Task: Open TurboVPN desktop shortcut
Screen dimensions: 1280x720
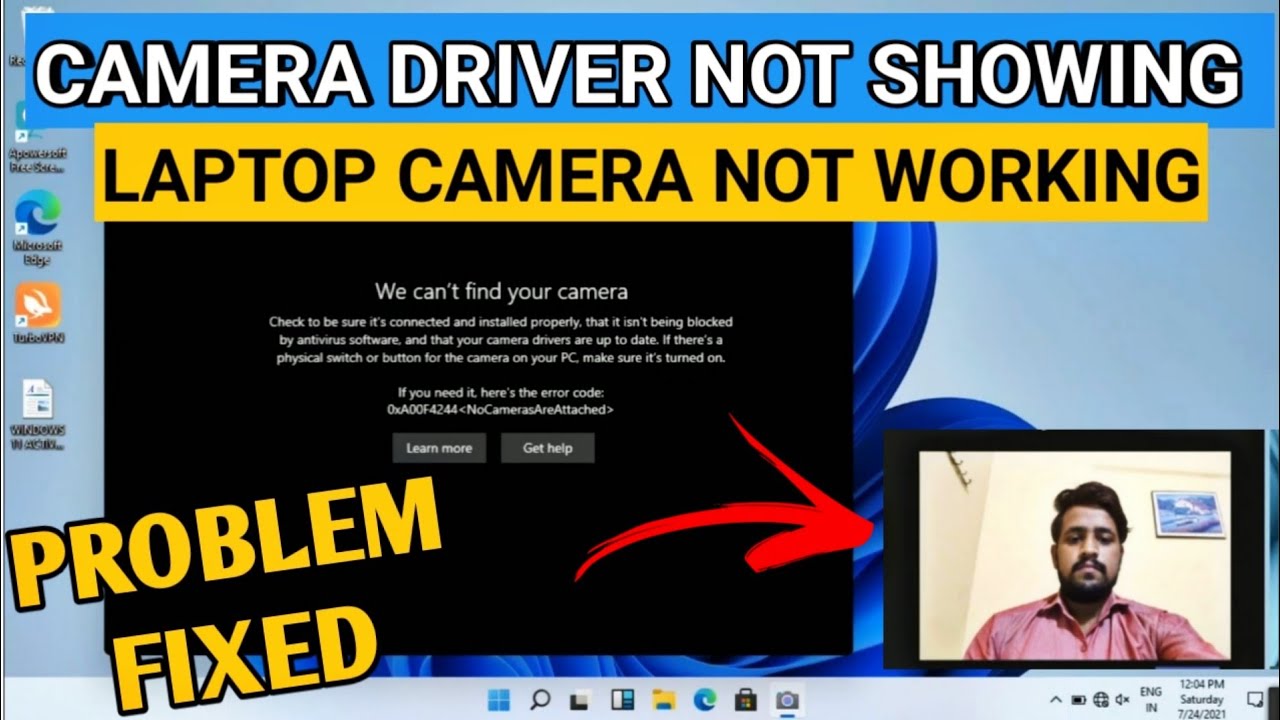Action: [37, 314]
